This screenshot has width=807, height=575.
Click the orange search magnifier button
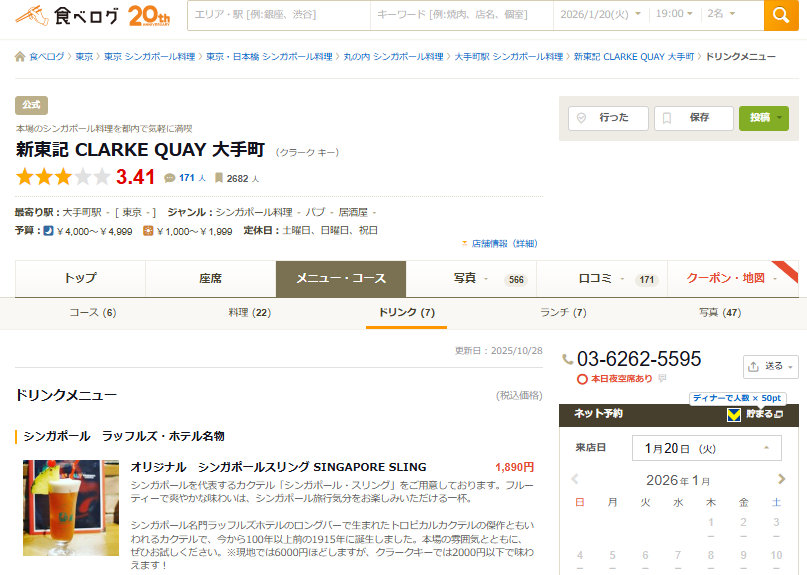781,15
